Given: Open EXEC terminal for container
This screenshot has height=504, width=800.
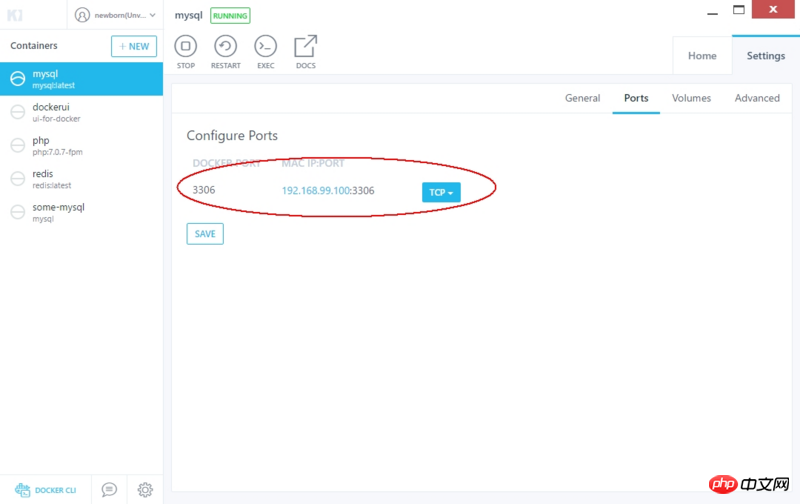Looking at the screenshot, I should click(x=265, y=52).
